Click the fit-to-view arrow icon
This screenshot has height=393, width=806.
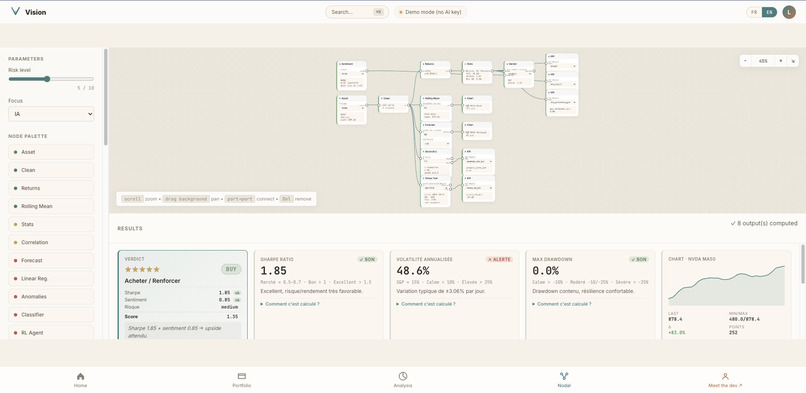click(793, 61)
